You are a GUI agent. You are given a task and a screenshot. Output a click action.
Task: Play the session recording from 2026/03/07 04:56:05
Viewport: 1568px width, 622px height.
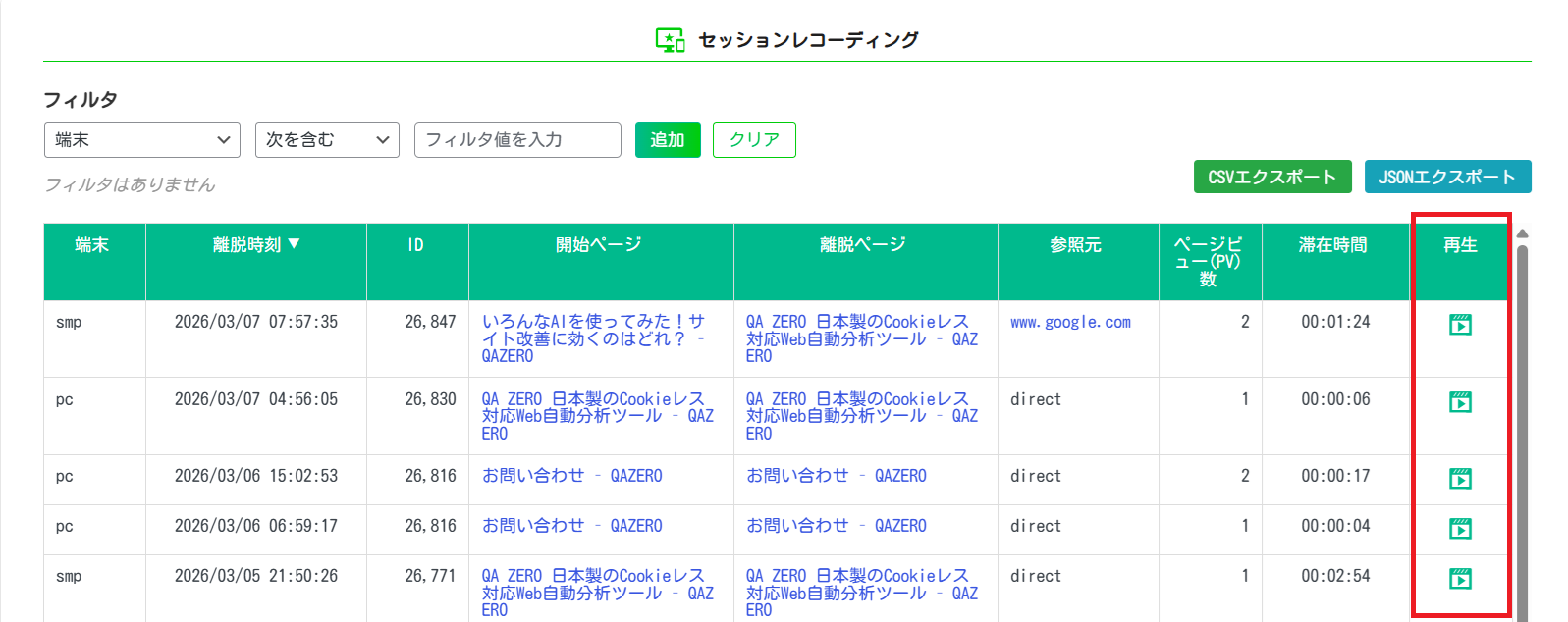coord(1460,402)
